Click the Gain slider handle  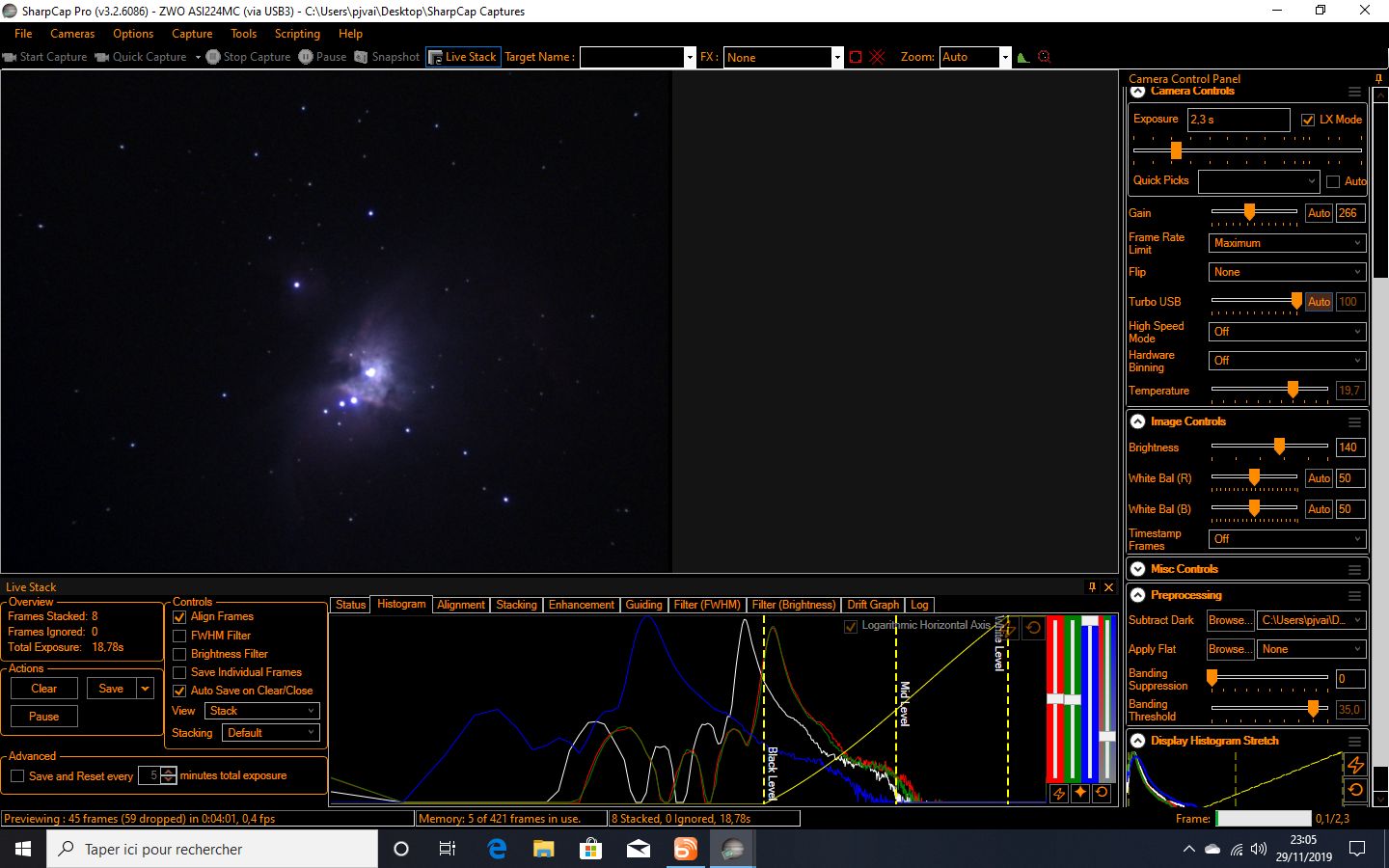(1249, 212)
